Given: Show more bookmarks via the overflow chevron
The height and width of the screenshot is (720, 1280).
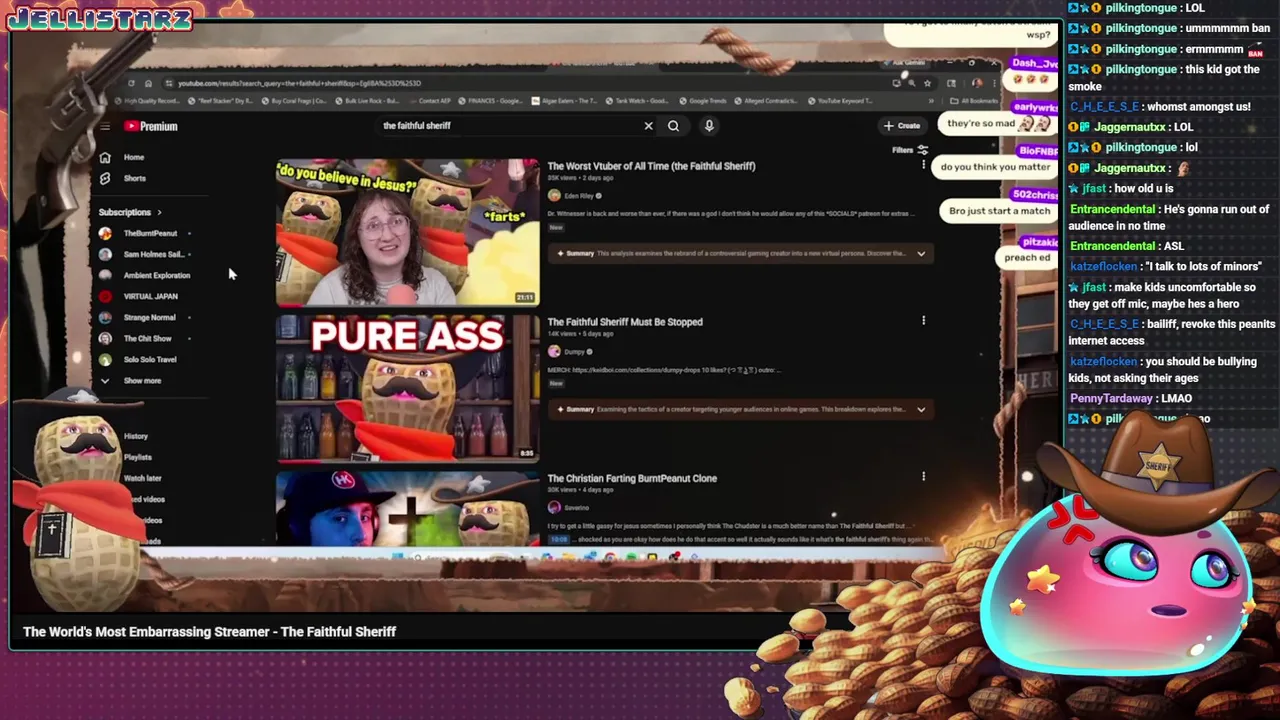Looking at the screenshot, I should (931, 101).
